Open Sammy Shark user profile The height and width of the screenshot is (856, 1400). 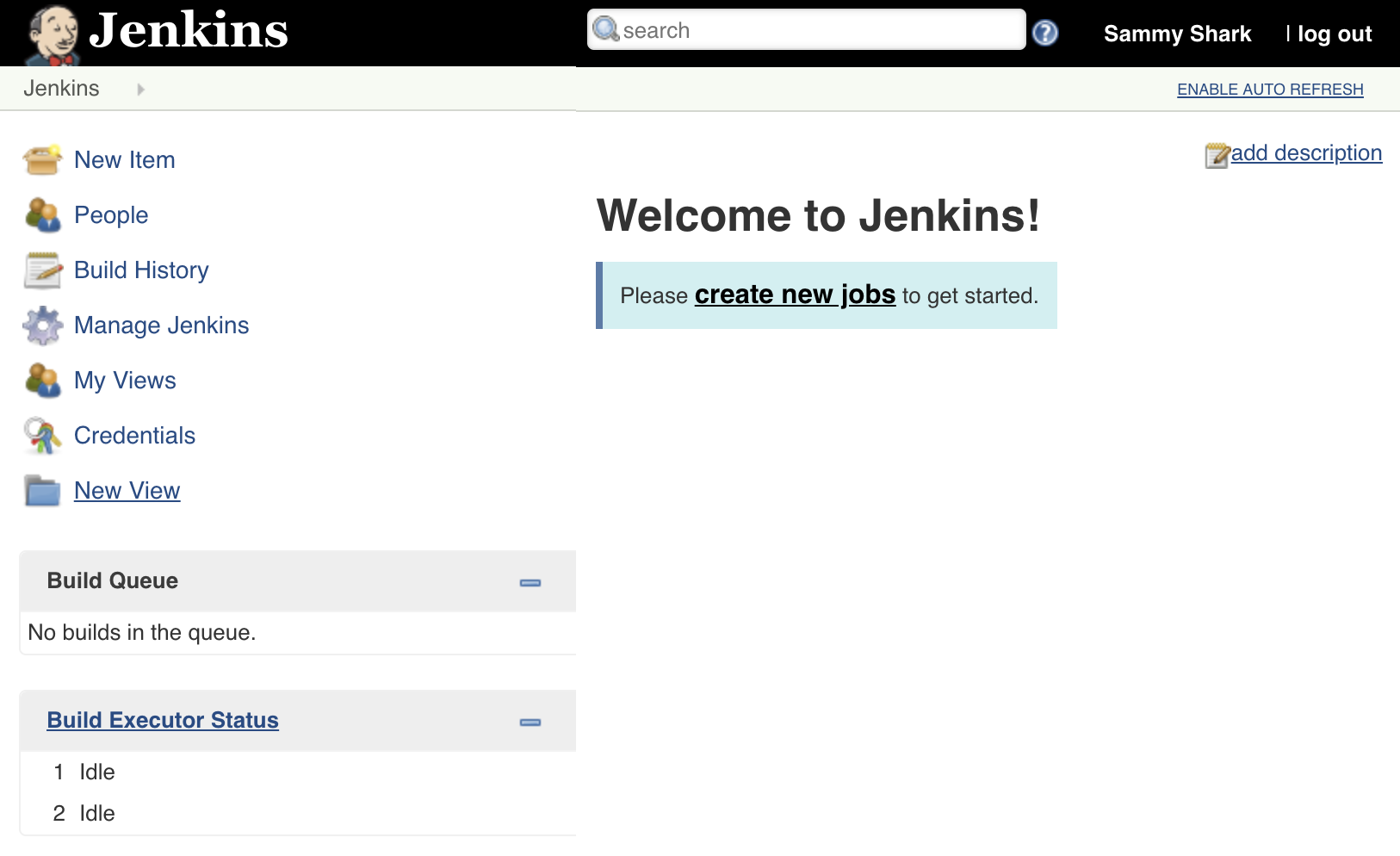1177,34
